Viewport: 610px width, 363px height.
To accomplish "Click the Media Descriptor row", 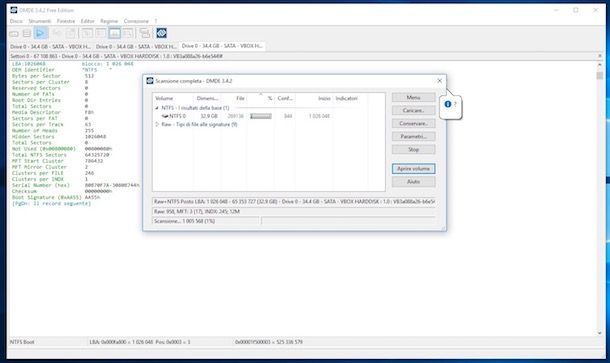I will (x=53, y=112).
